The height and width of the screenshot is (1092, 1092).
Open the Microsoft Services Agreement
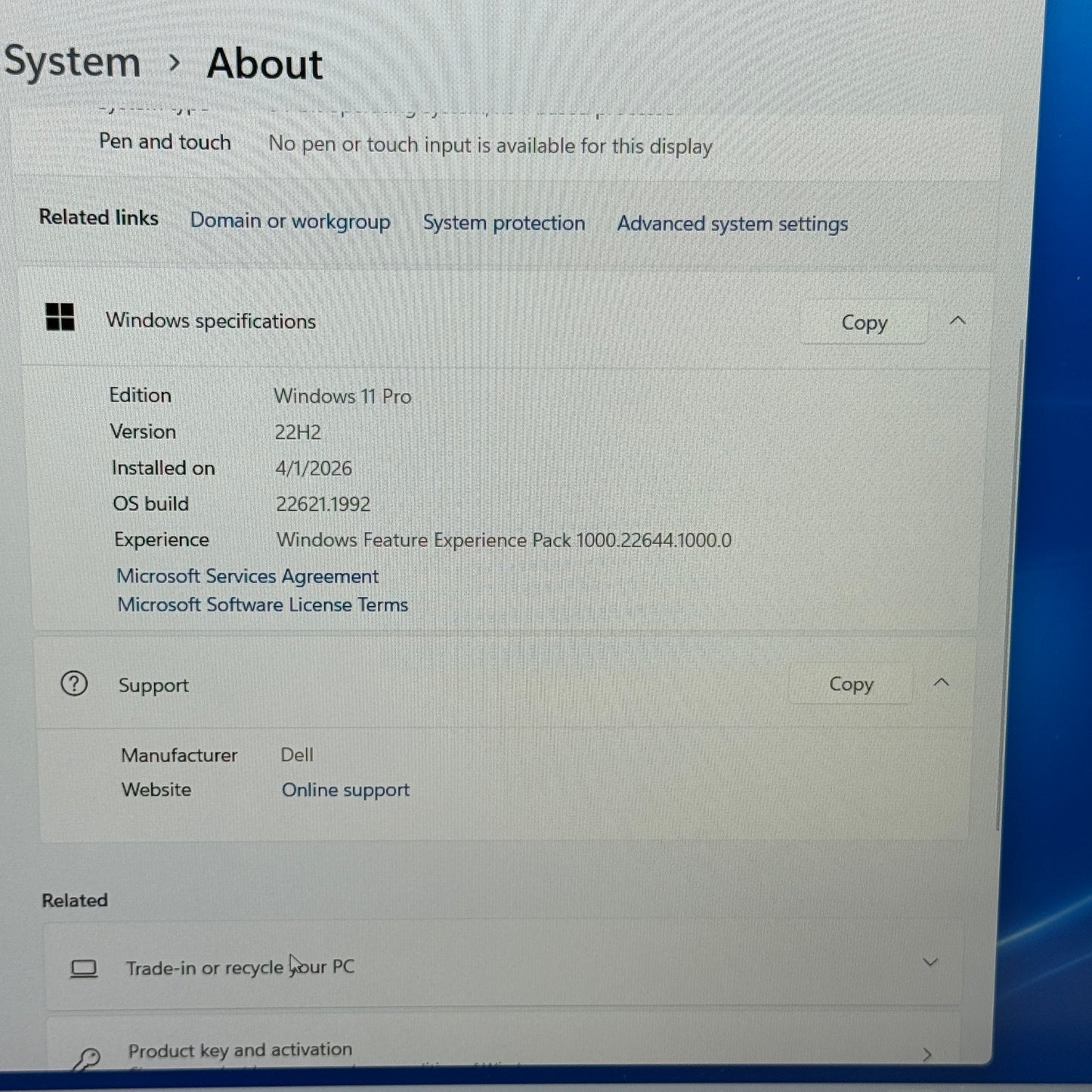pyautogui.click(x=247, y=576)
